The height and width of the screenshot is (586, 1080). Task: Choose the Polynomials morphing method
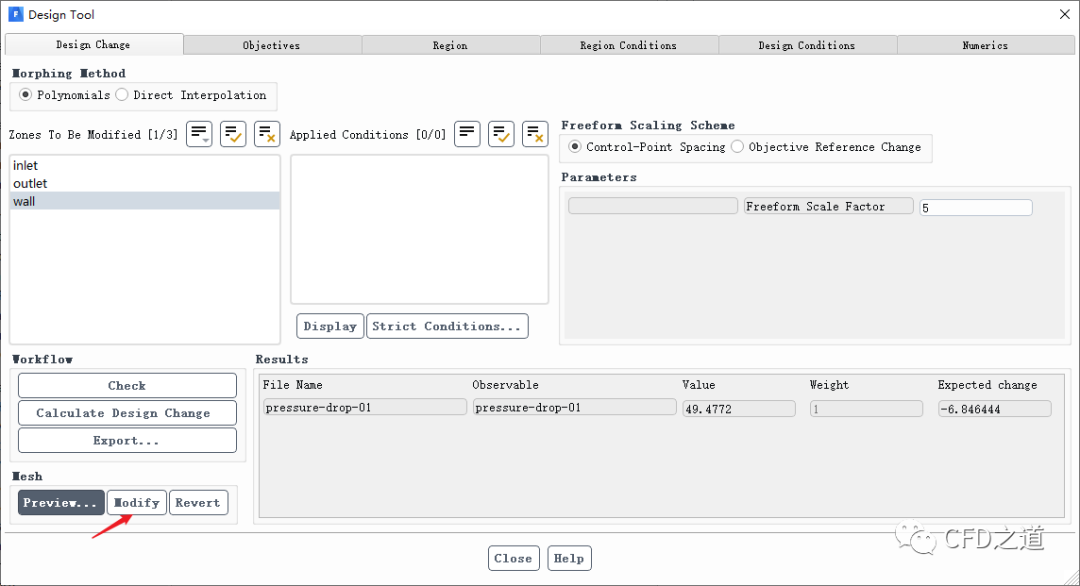point(26,95)
